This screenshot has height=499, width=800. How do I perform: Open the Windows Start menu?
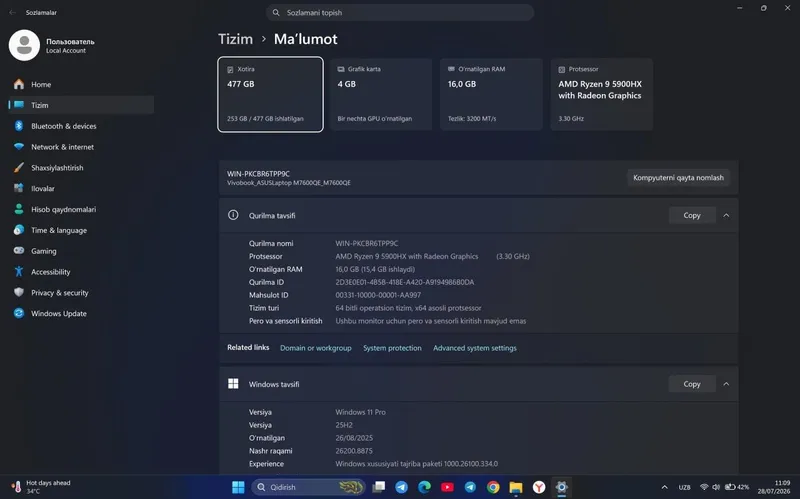(x=238, y=487)
